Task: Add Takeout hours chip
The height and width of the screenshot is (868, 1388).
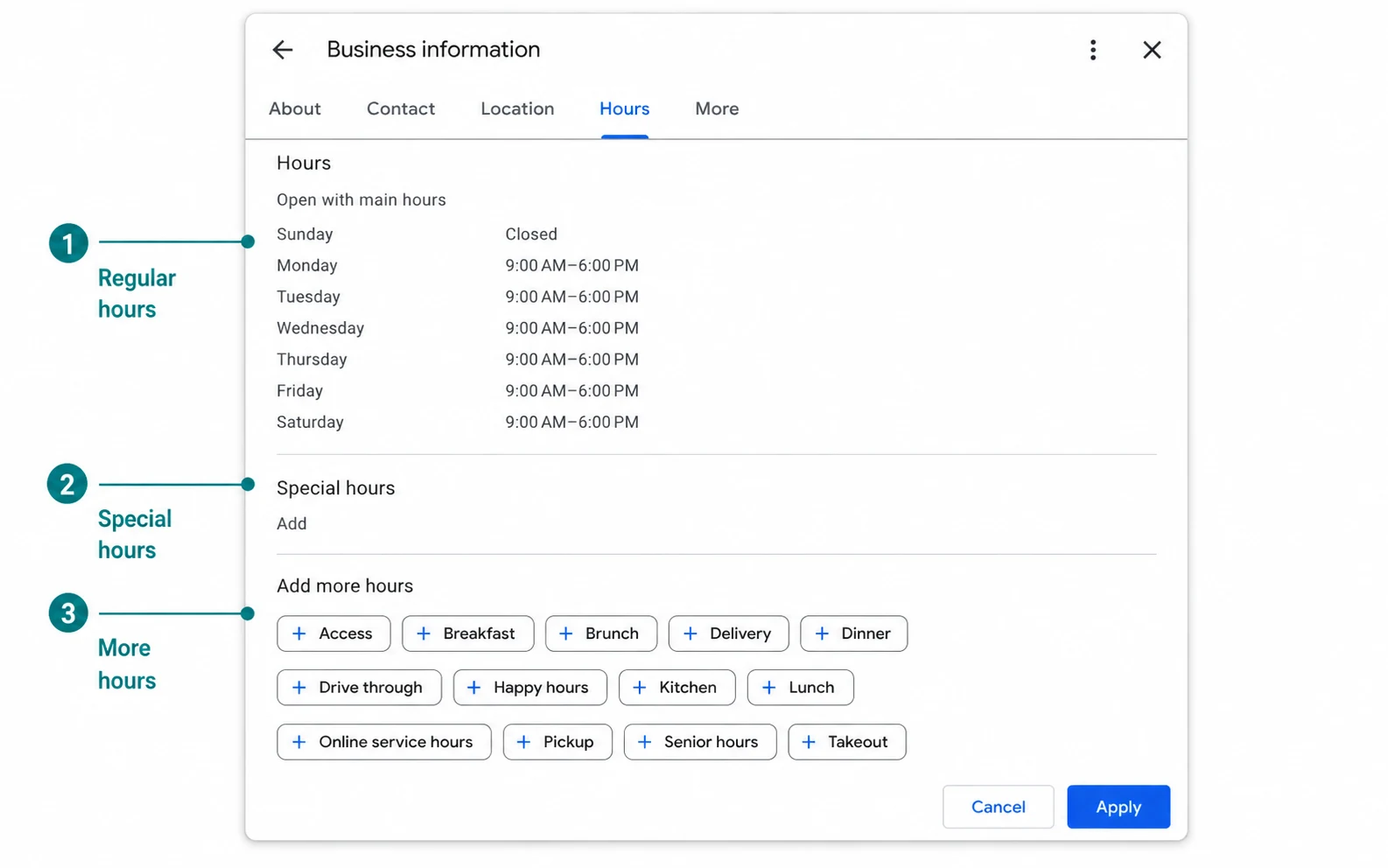Action: click(x=846, y=742)
